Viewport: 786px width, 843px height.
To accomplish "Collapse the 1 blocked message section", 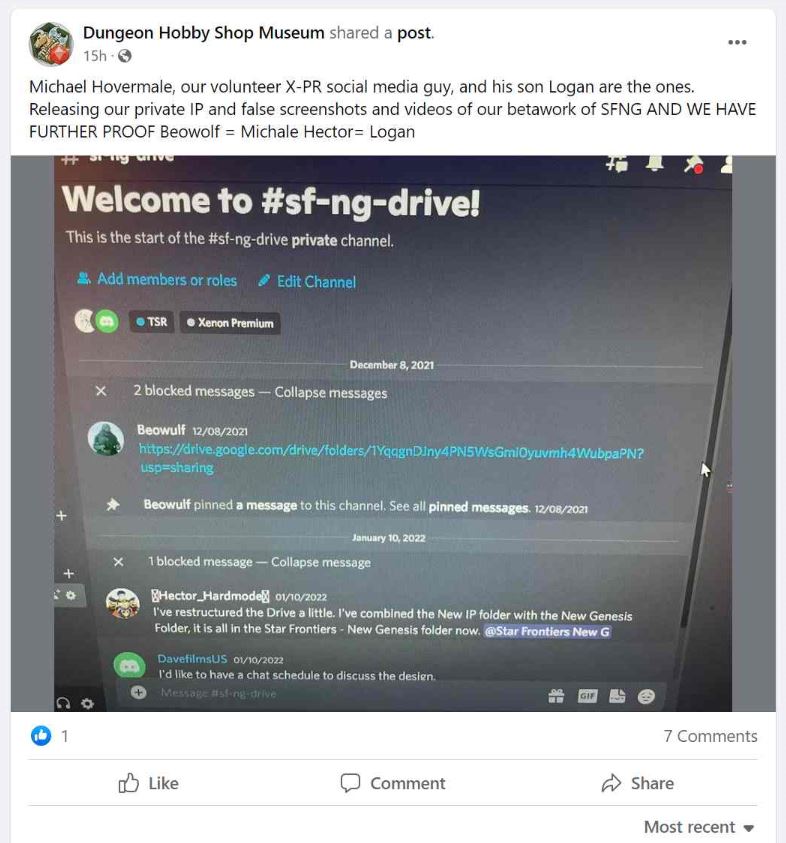I will (x=118, y=562).
